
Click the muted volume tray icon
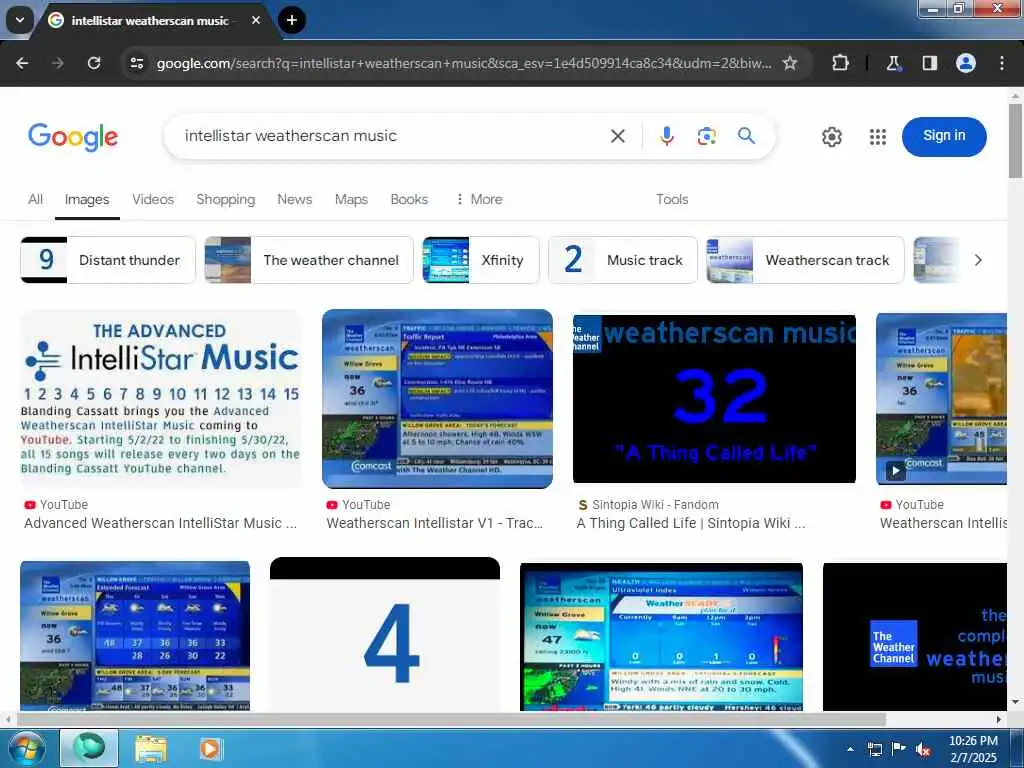pyautogui.click(x=923, y=750)
